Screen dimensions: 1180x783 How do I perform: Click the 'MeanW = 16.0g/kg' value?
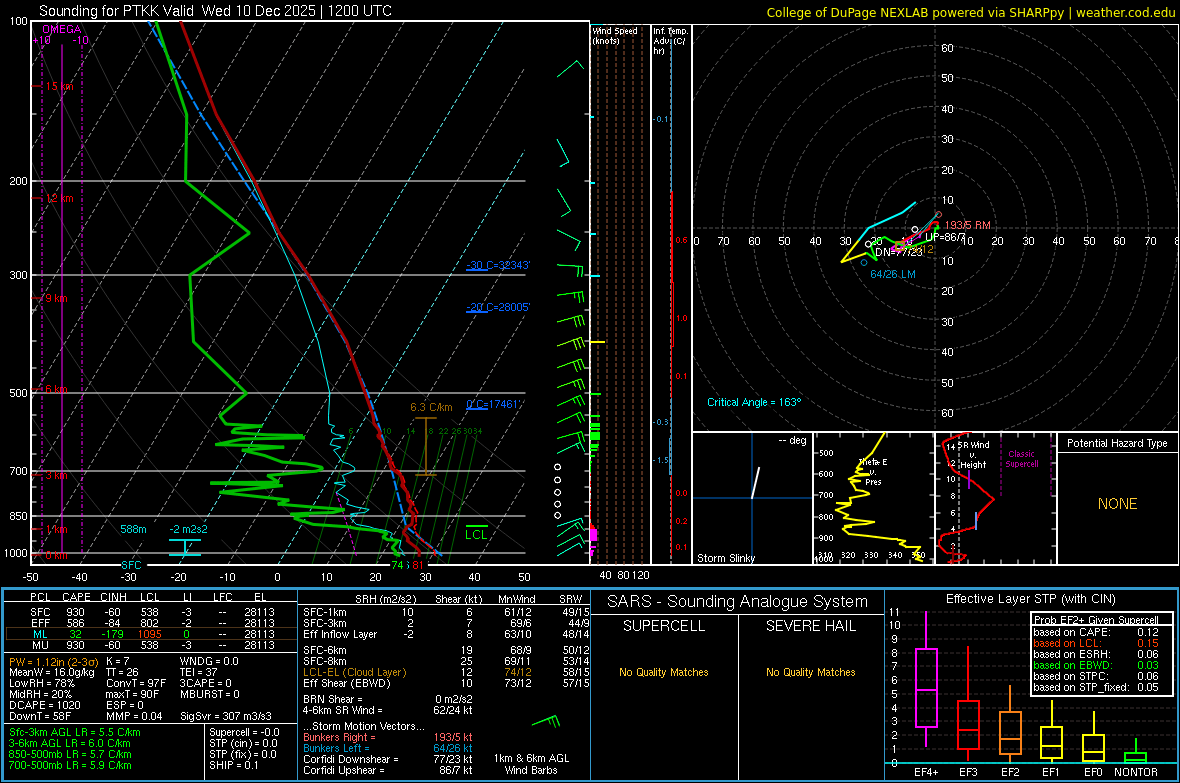[x=52, y=672]
